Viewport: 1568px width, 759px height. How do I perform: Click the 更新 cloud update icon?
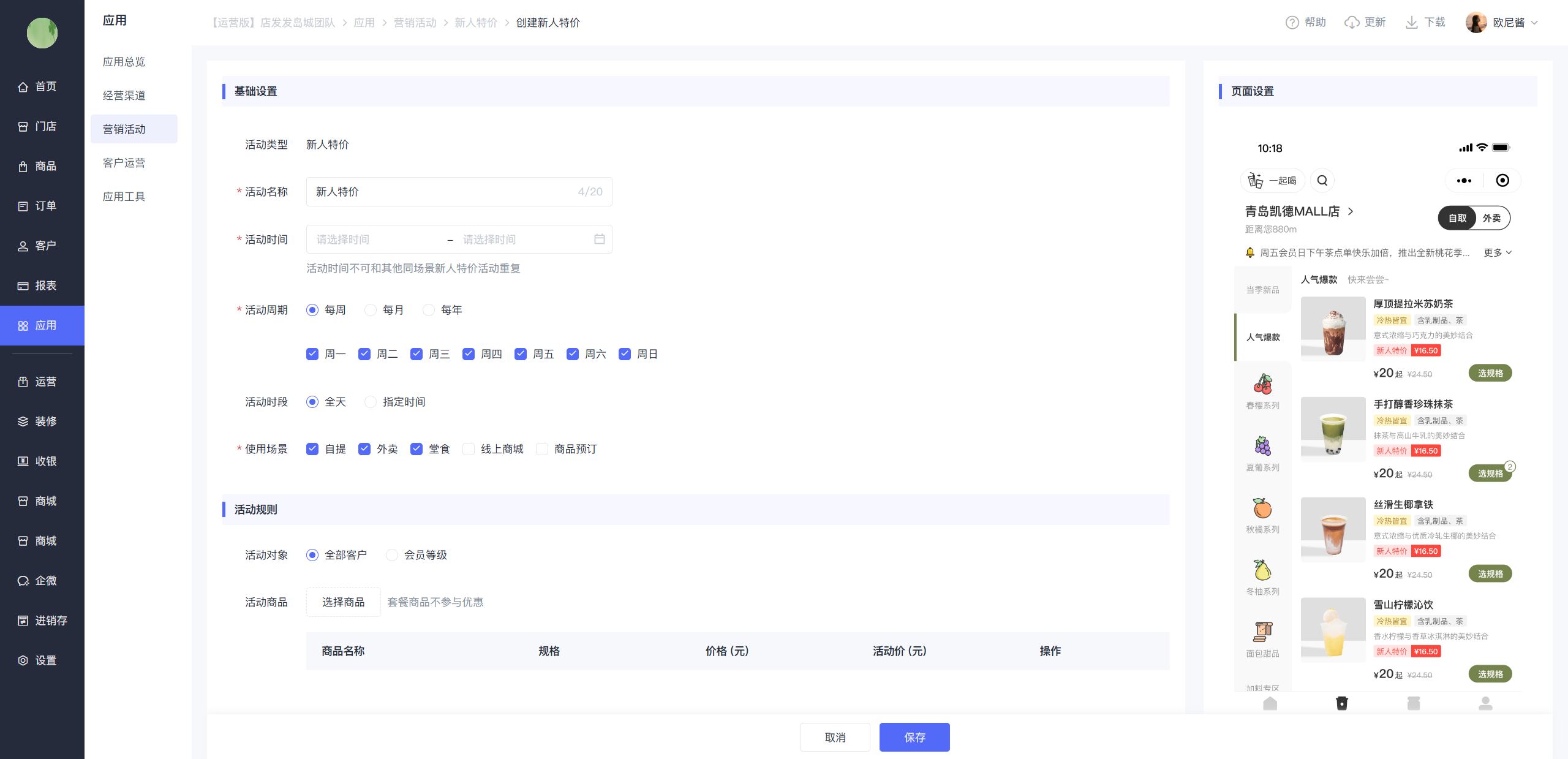(1351, 23)
